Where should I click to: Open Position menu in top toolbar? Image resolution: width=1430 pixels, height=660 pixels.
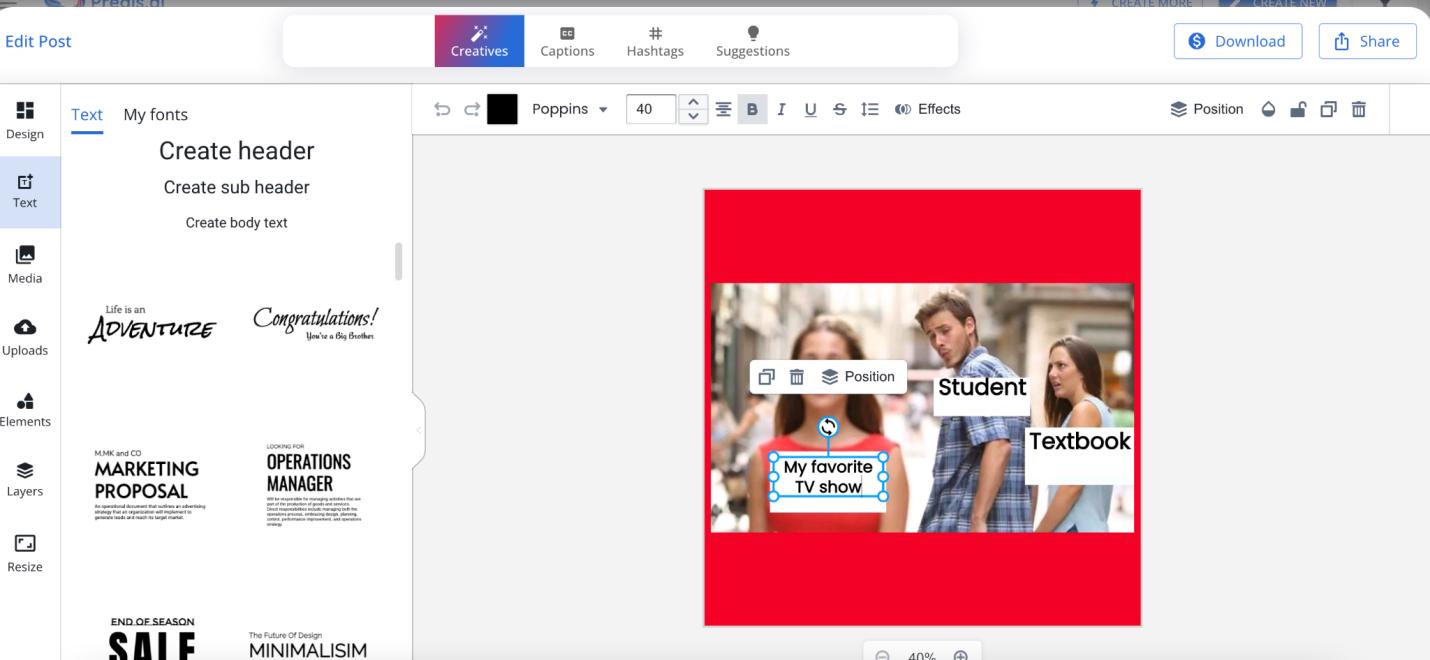click(1207, 109)
